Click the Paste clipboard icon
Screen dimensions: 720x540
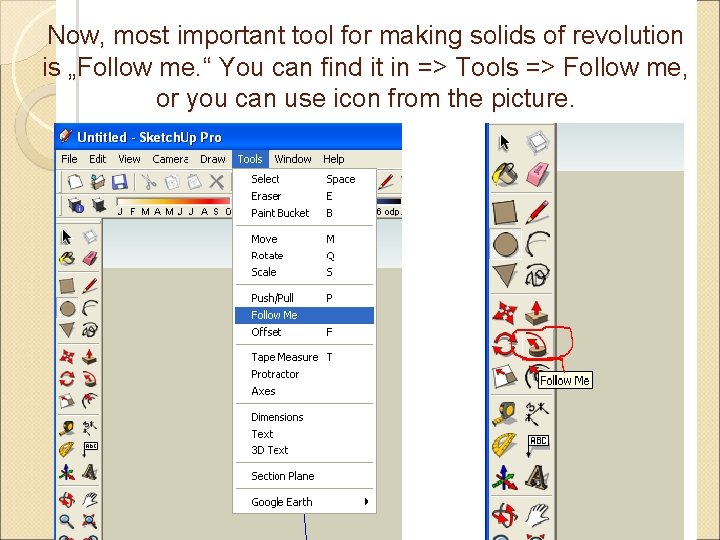(x=194, y=182)
